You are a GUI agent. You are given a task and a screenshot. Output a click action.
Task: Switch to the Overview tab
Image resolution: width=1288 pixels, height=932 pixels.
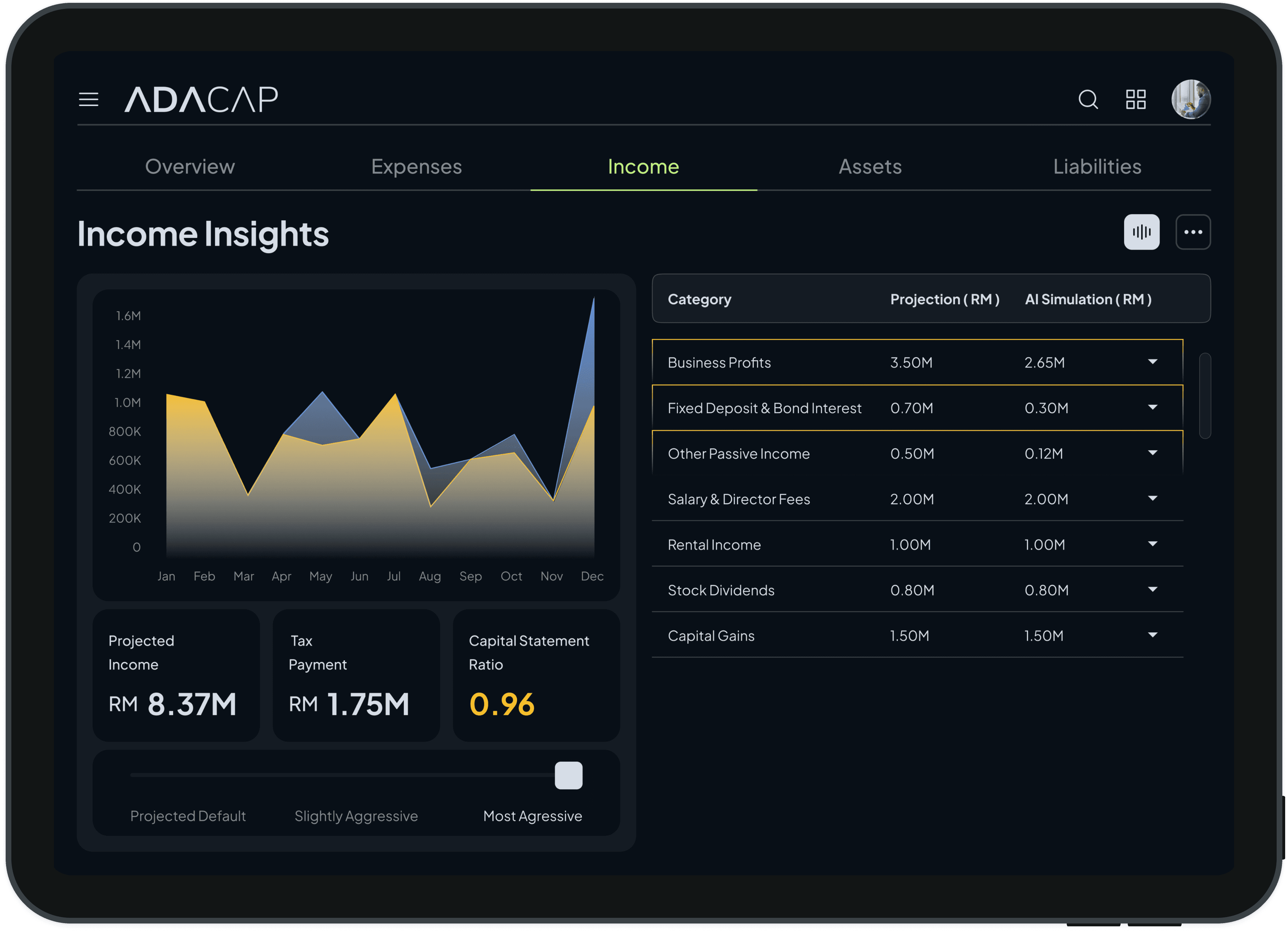click(190, 166)
